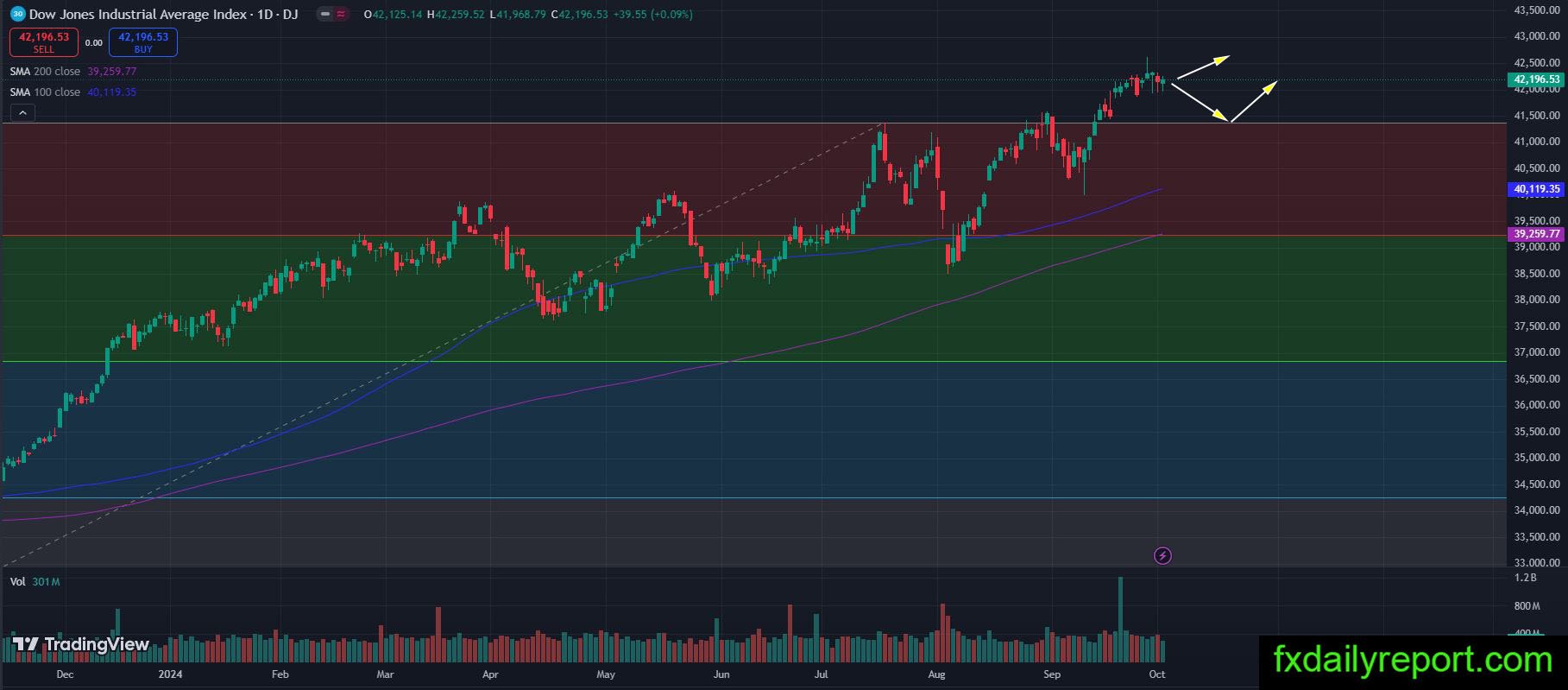Click the Mar label on time axis

pos(385,674)
